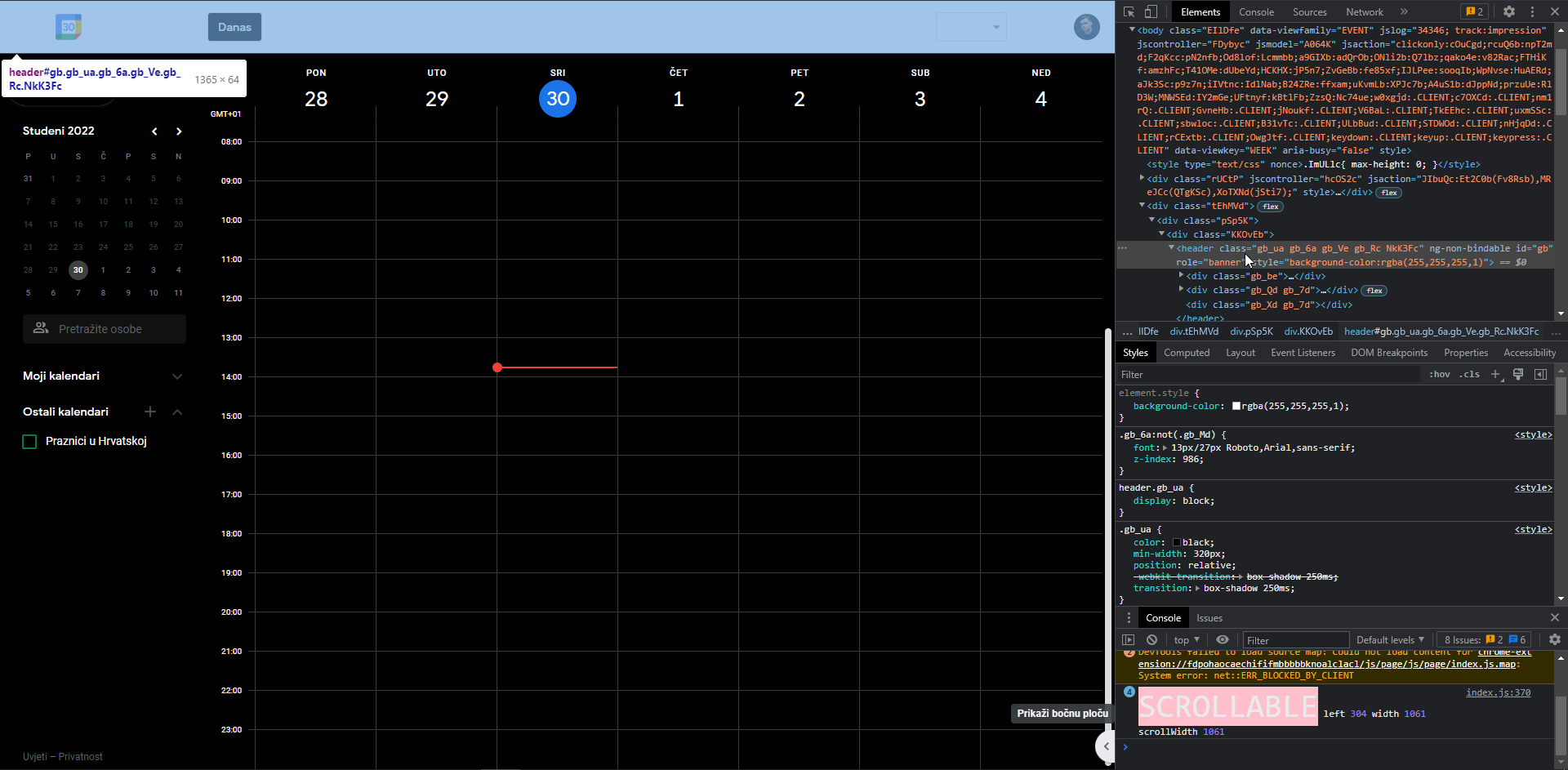This screenshot has width=1568, height=770.
Task: Click the black color swatch in .gb_ua
Action: [x=1177, y=542]
